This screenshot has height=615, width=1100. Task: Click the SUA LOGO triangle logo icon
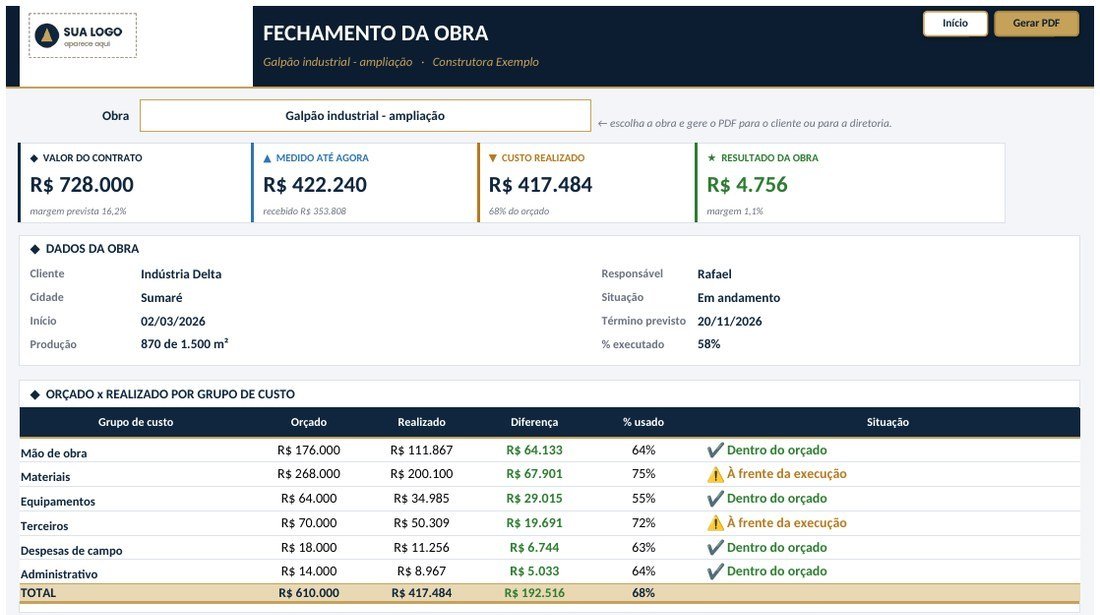tap(47, 34)
